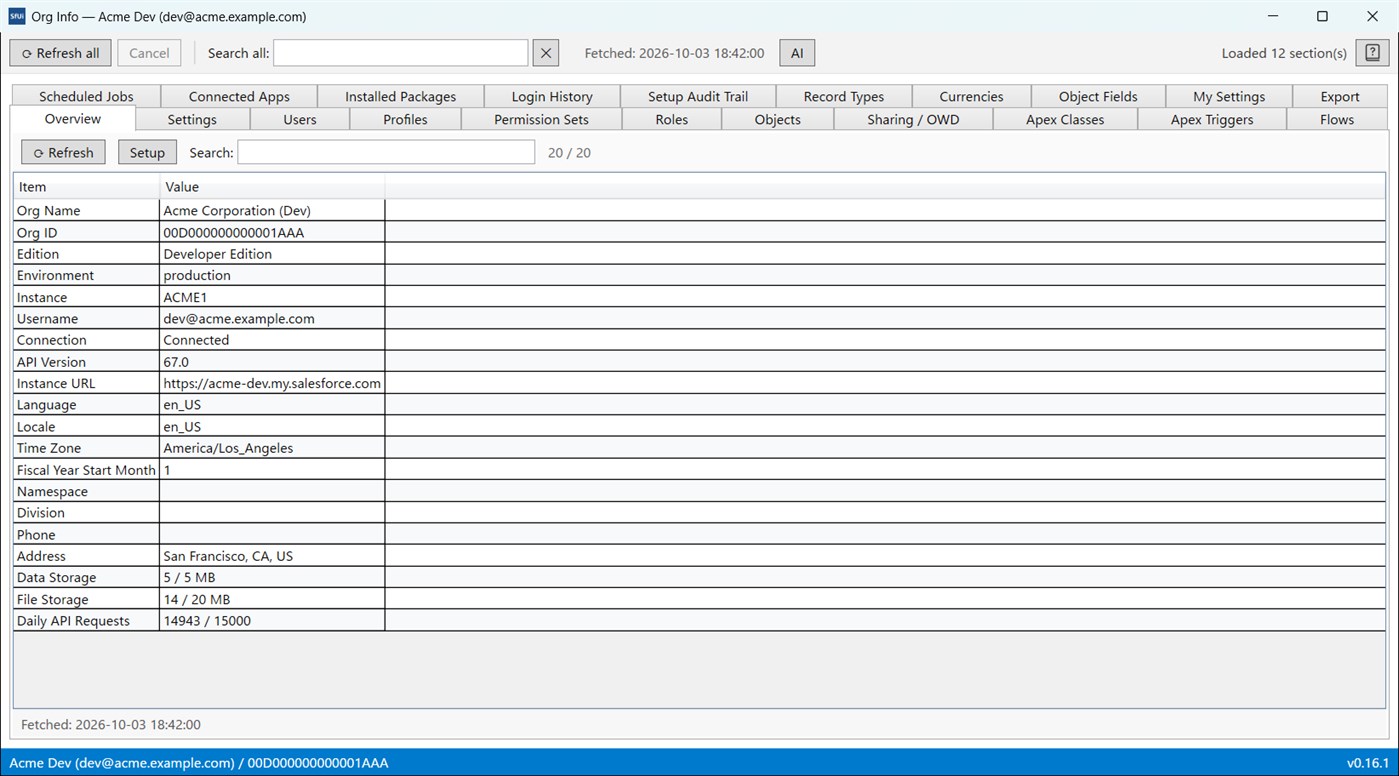Switch to the Objects tab
The image size is (1399, 776).
(778, 119)
